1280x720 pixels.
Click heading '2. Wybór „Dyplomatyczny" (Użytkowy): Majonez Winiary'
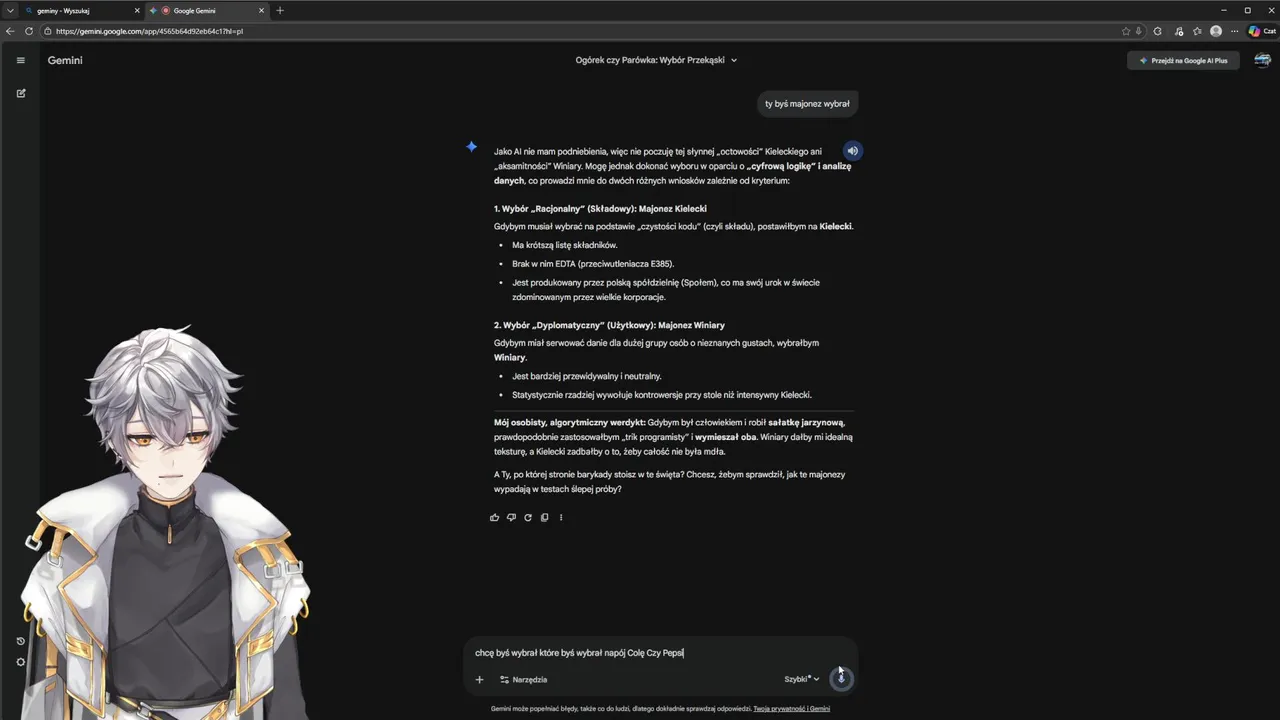point(609,325)
